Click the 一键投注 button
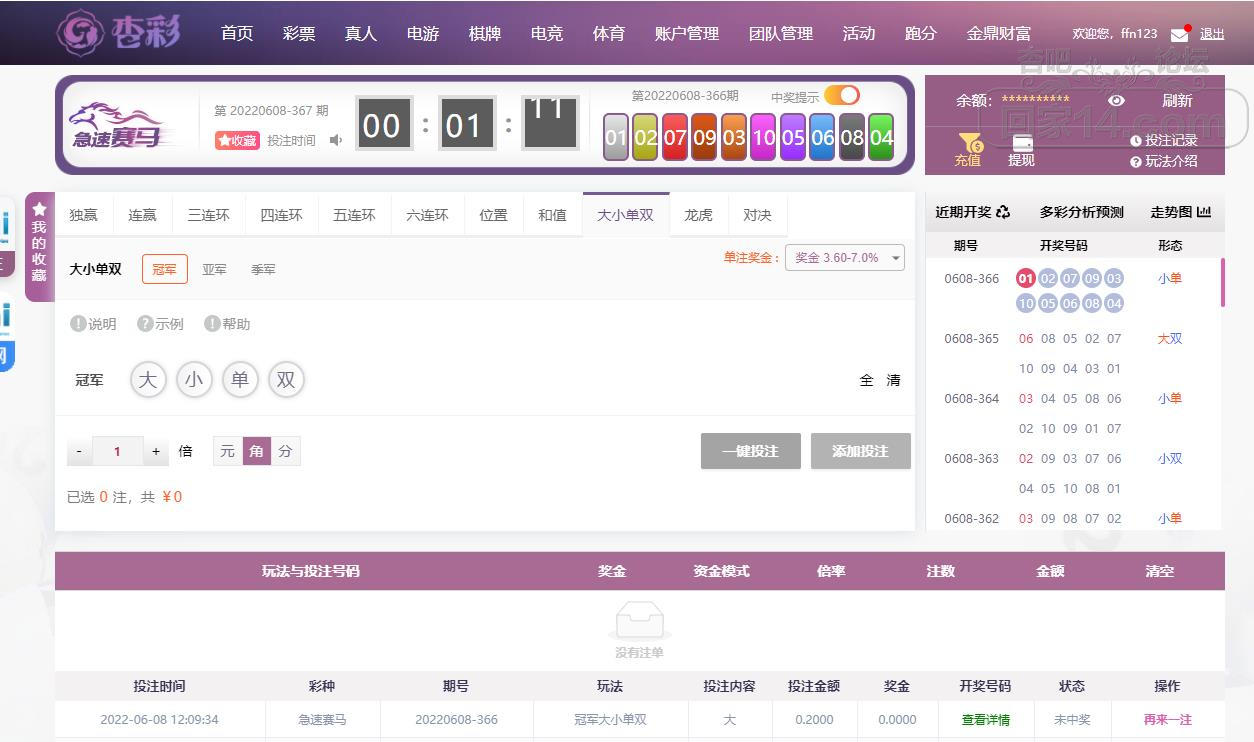 pos(751,451)
